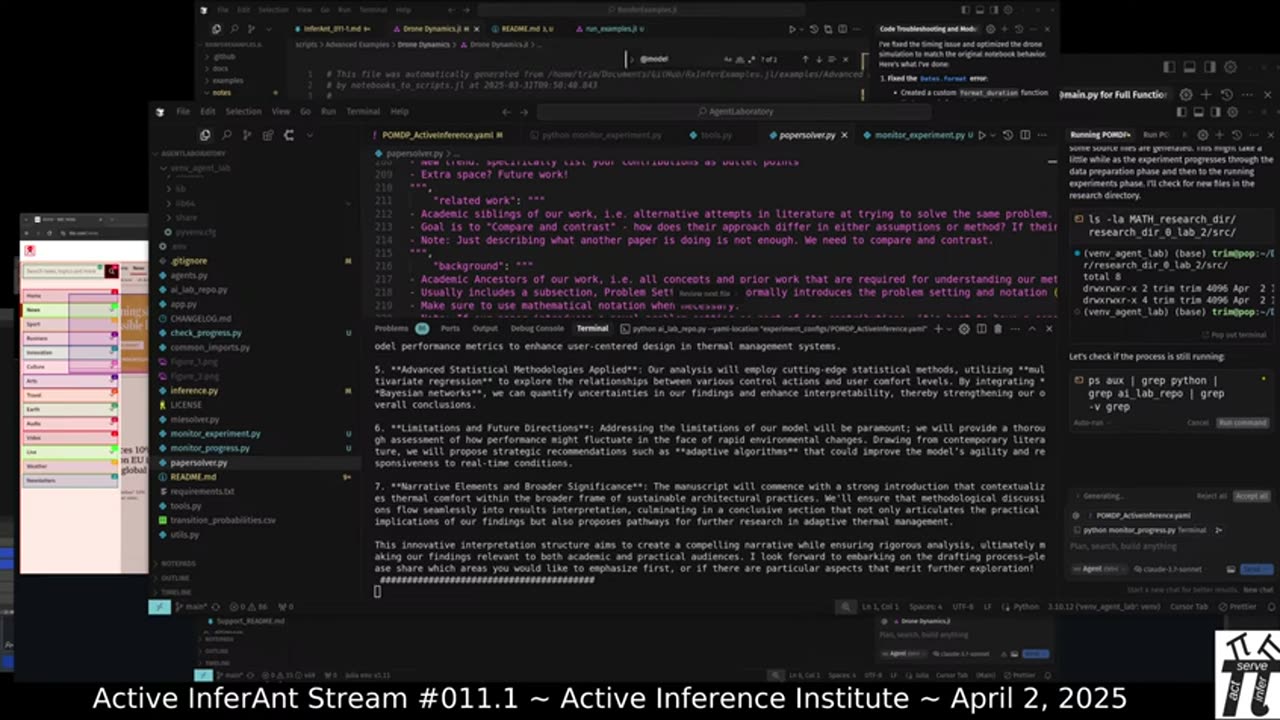The image size is (1280, 720).
Task: Click the split editor icon in editor toolbar
Action: (1025, 135)
